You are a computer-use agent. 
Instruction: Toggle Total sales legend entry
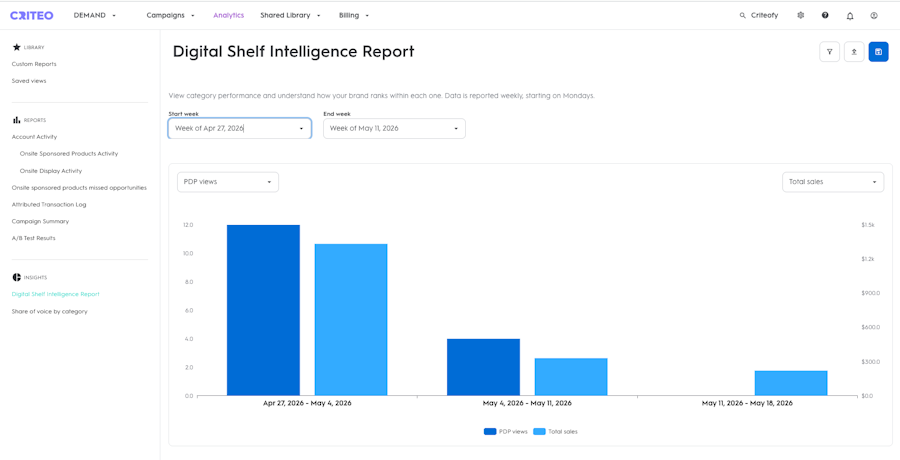(x=556, y=432)
